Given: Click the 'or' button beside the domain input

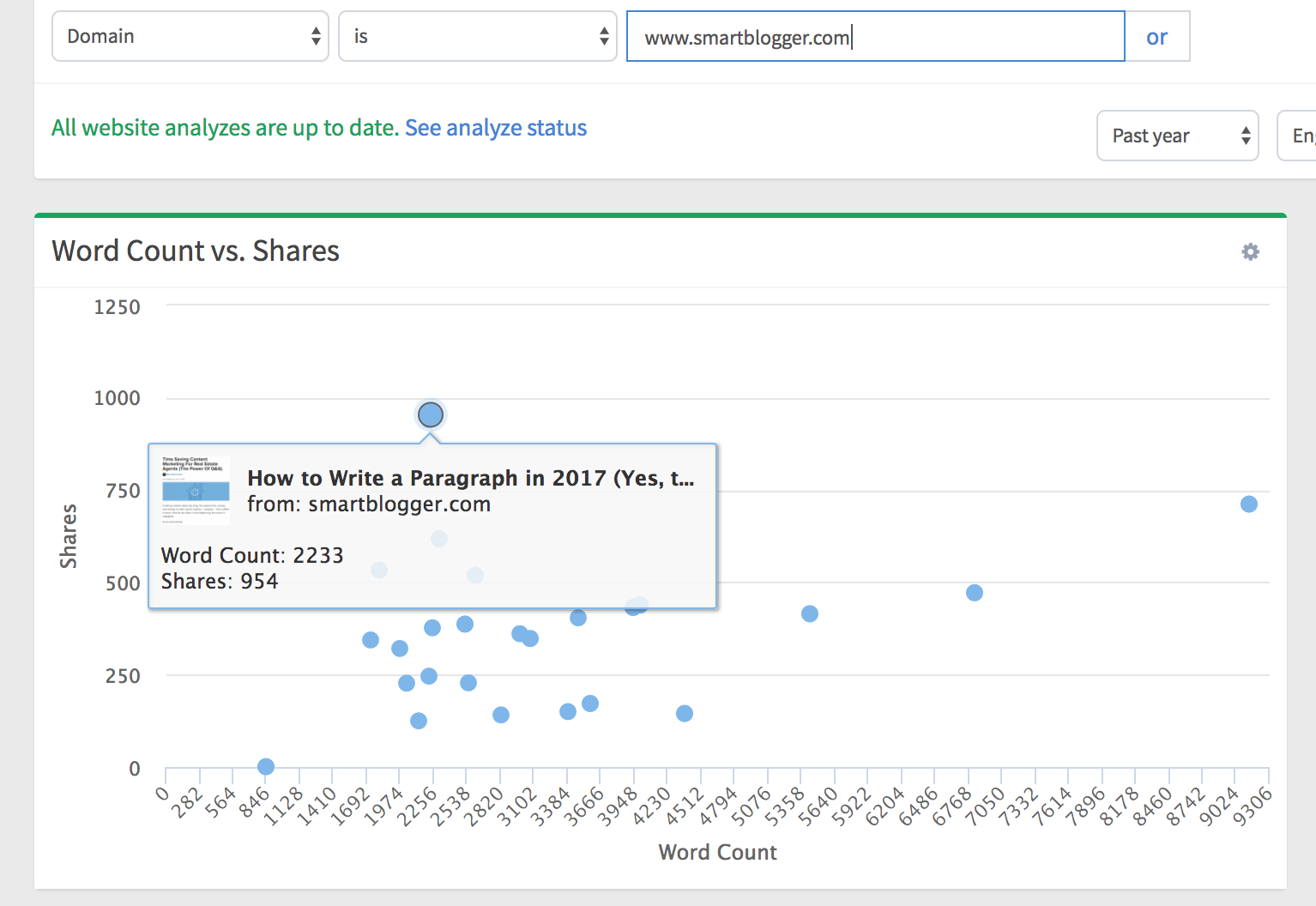Looking at the screenshot, I should 1157,36.
